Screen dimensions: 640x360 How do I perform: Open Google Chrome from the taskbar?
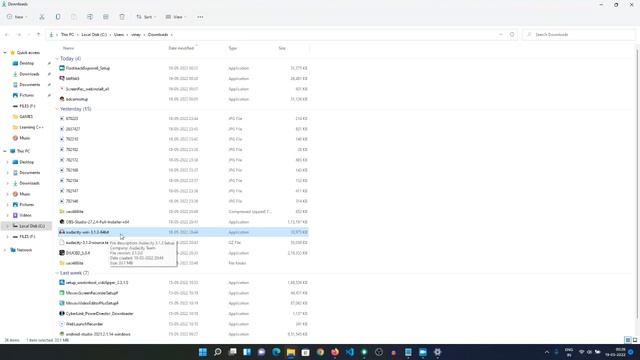click(320, 352)
